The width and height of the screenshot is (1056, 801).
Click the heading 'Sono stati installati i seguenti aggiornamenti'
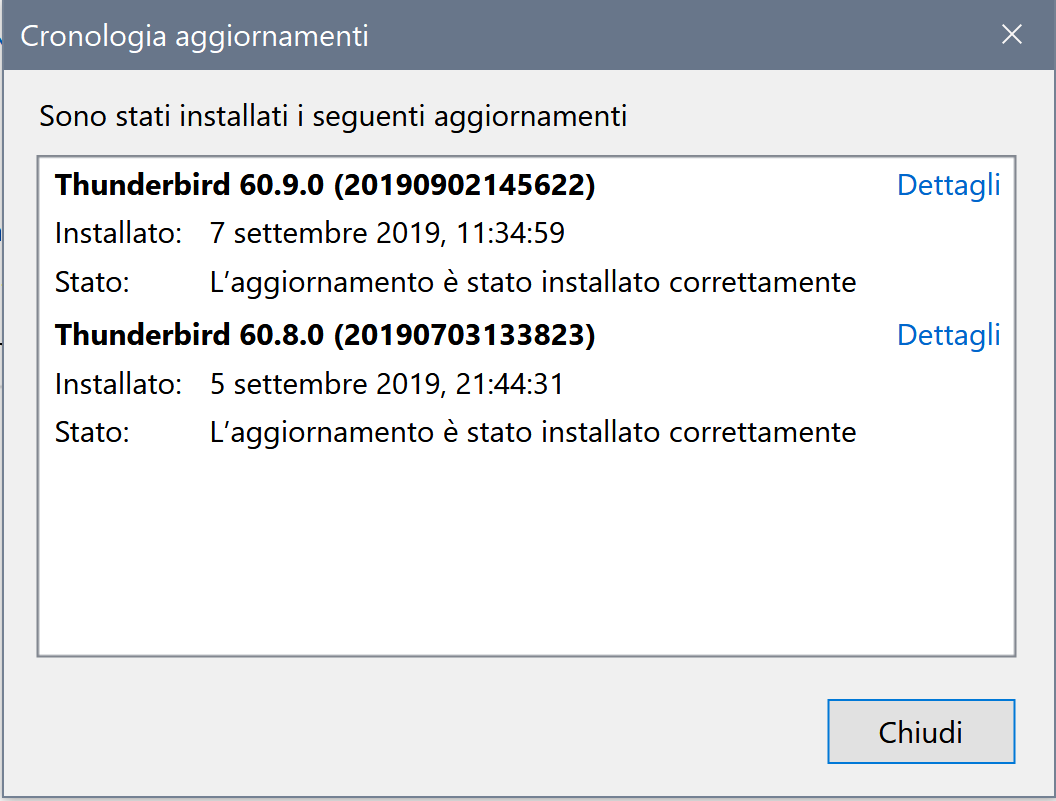[333, 116]
